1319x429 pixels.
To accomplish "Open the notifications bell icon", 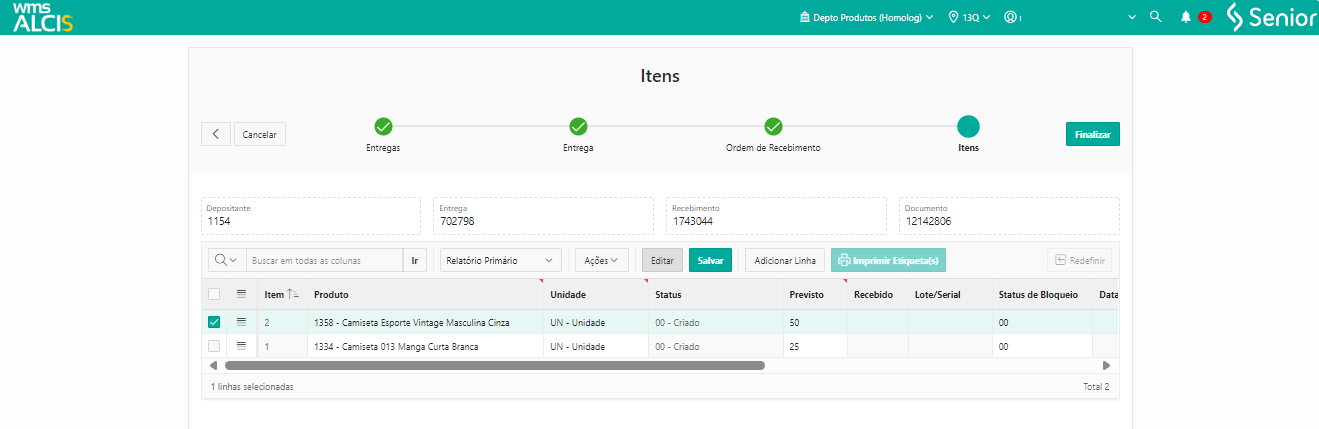I will pyautogui.click(x=1186, y=17).
